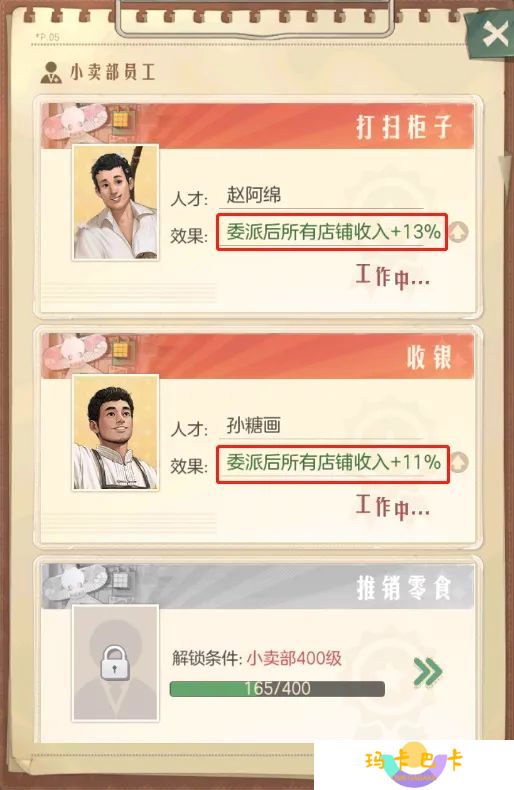Select the 收银 job banner
Screen dimensions: 514x790
(x=258, y=356)
